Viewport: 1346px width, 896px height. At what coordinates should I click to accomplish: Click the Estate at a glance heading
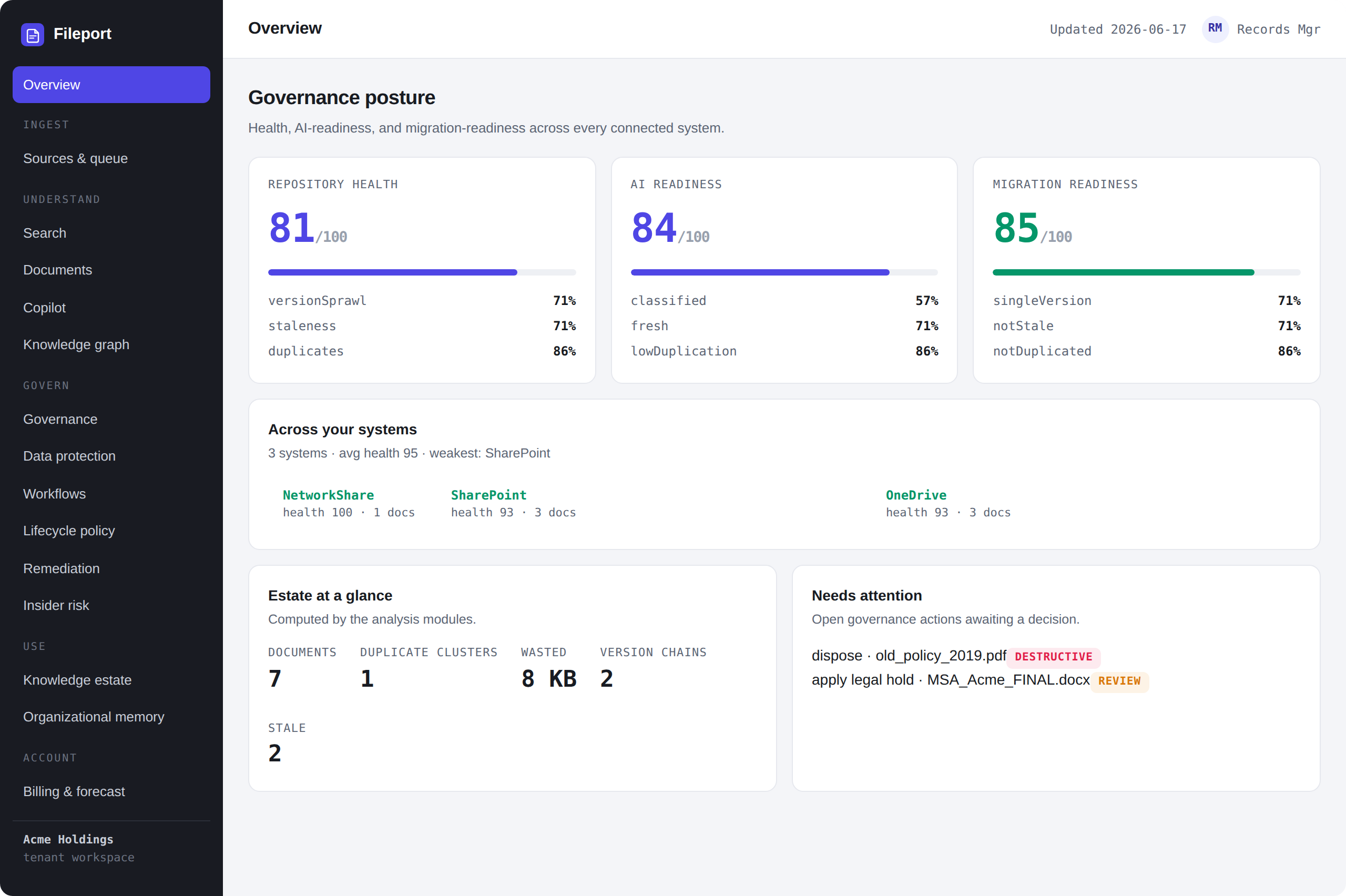coord(330,595)
